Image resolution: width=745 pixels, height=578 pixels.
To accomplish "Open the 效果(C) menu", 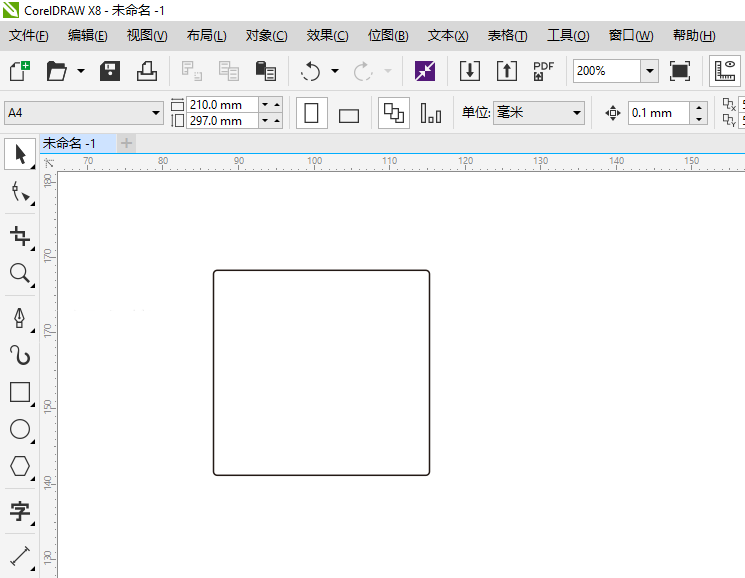I will (327, 35).
